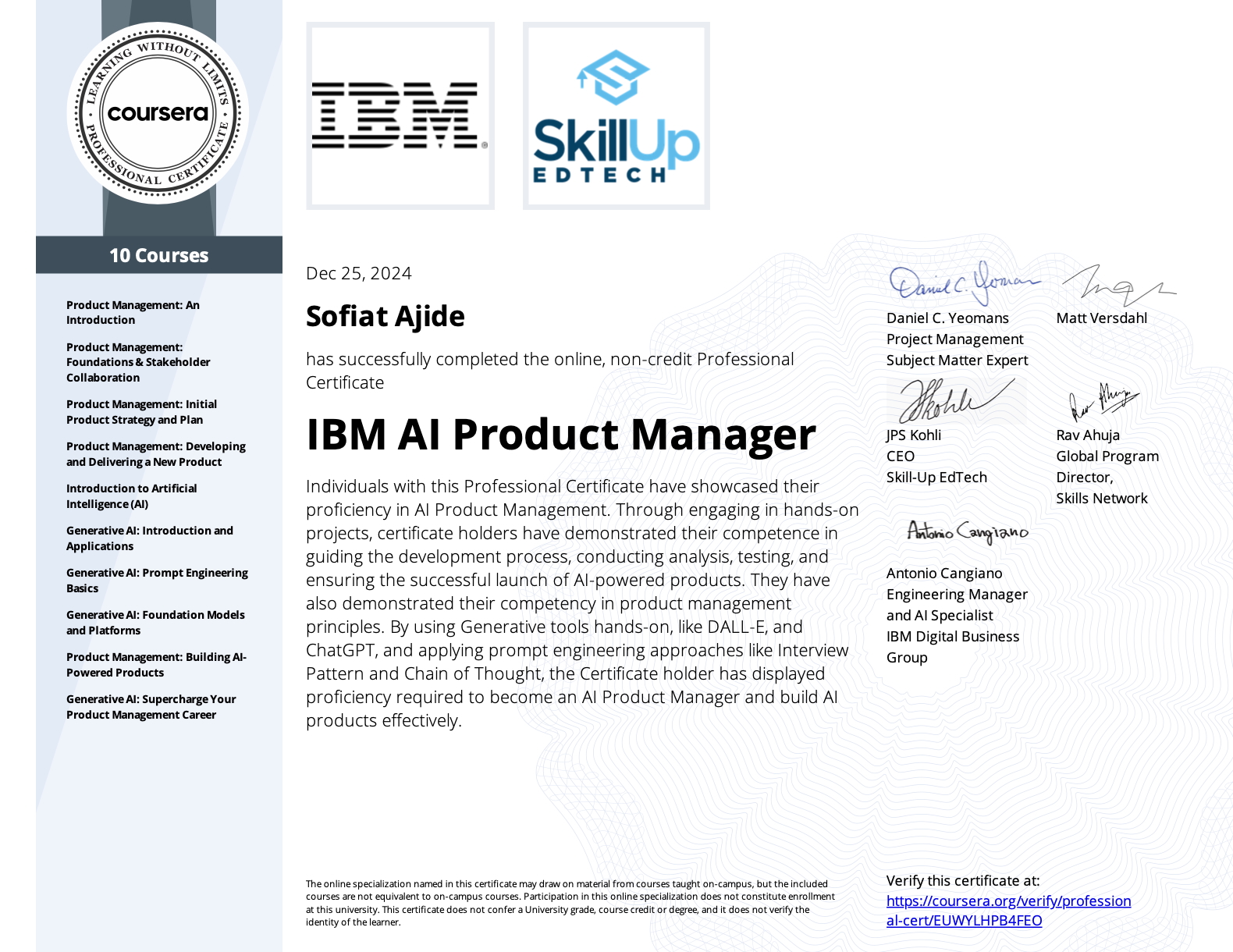Viewport: 1233px width, 952px height.
Task: Click the recipient name 'Sofiat Ajide'
Action: tap(385, 316)
